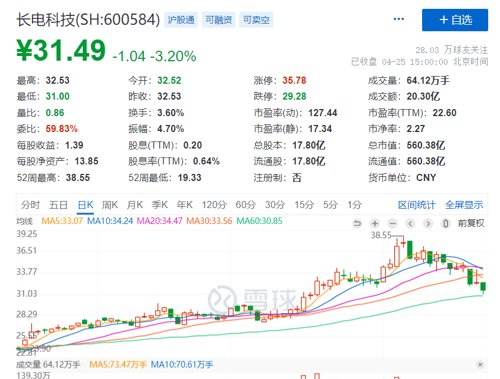
Task: Select the 五日 chart tab
Action: 58,205
